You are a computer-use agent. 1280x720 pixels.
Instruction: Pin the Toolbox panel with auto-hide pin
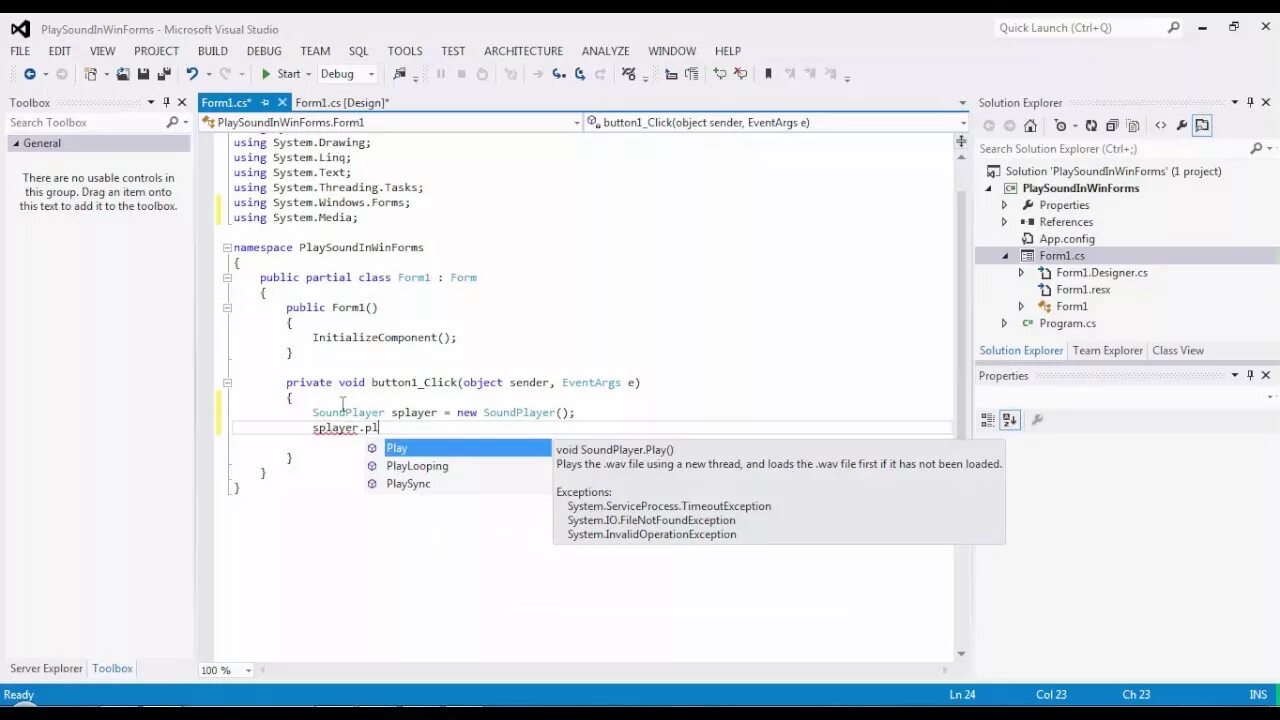point(166,102)
